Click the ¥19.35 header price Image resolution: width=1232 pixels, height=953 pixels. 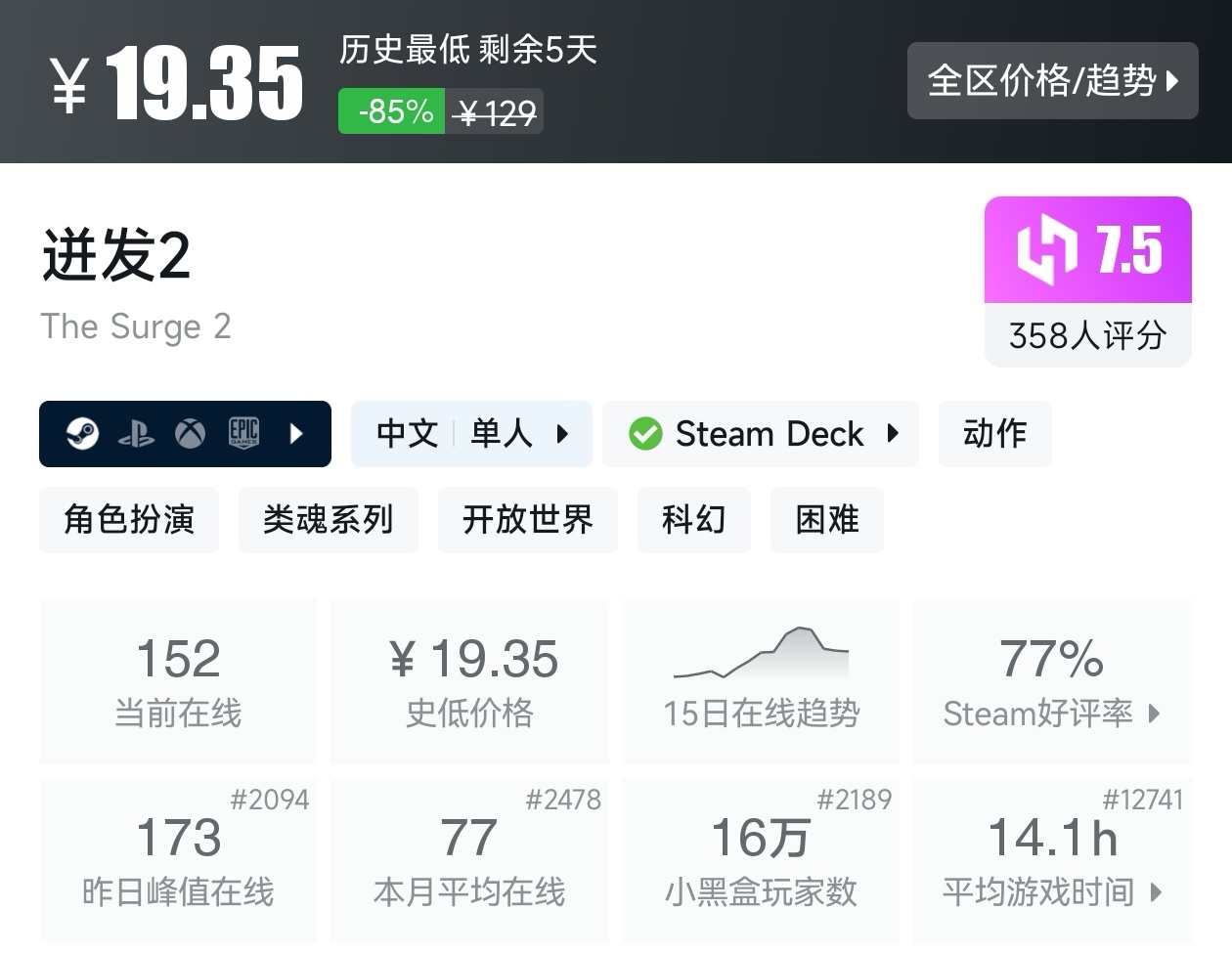pos(176,85)
